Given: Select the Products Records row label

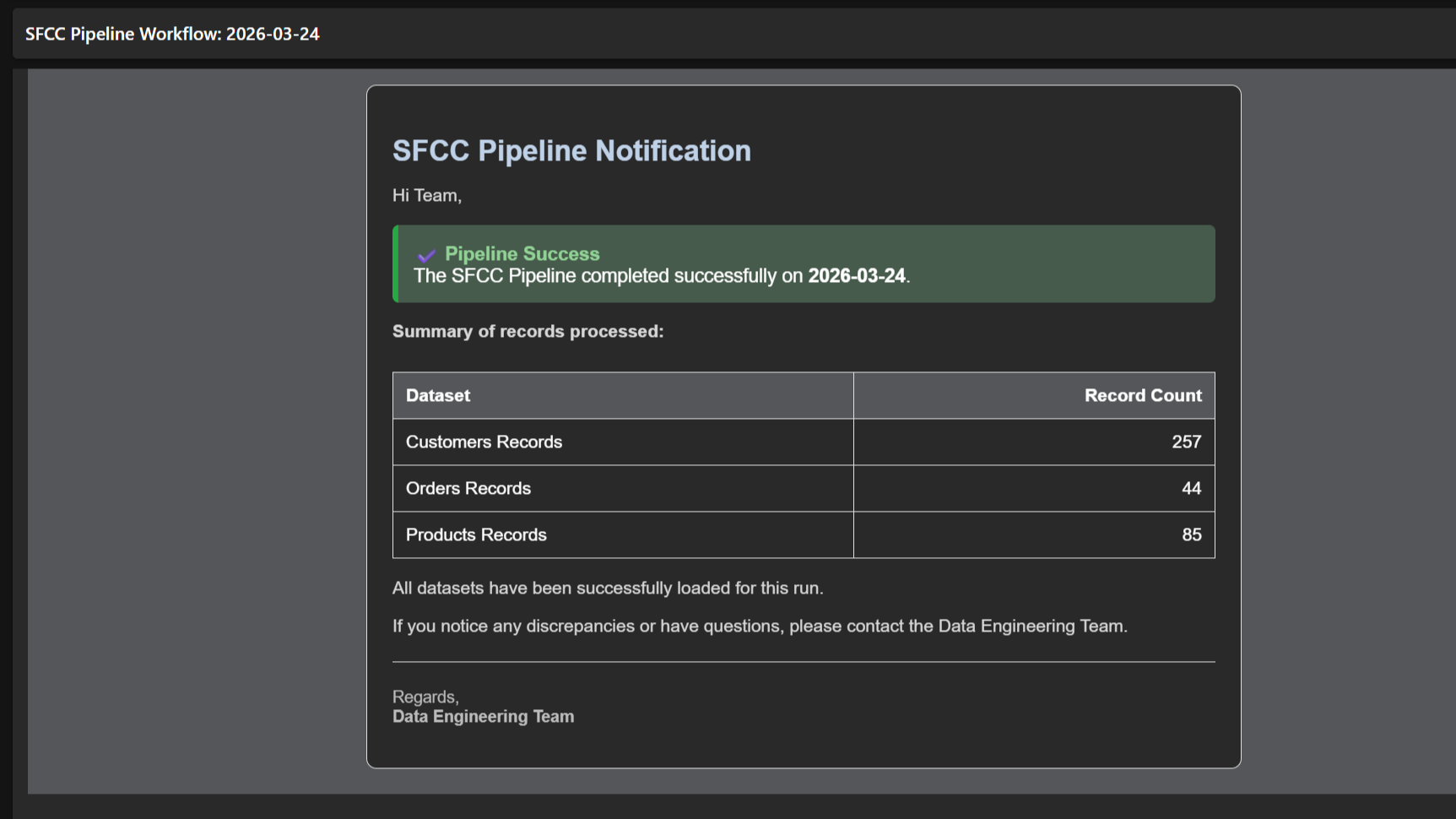Looking at the screenshot, I should [476, 534].
